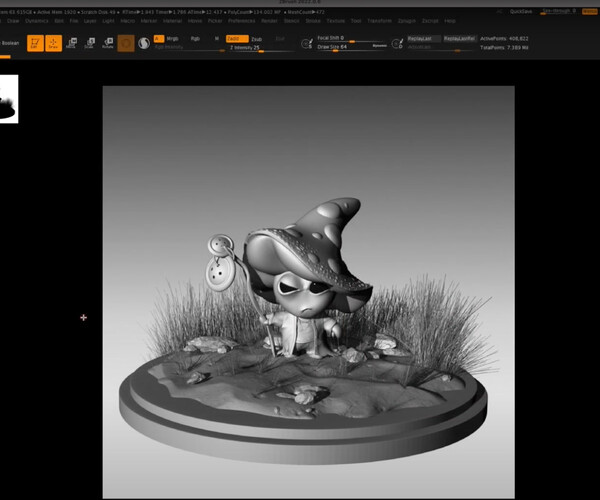The height and width of the screenshot is (500, 600).
Task: Click the gizmo 3D button
Action: pyautogui.click(x=126, y=43)
